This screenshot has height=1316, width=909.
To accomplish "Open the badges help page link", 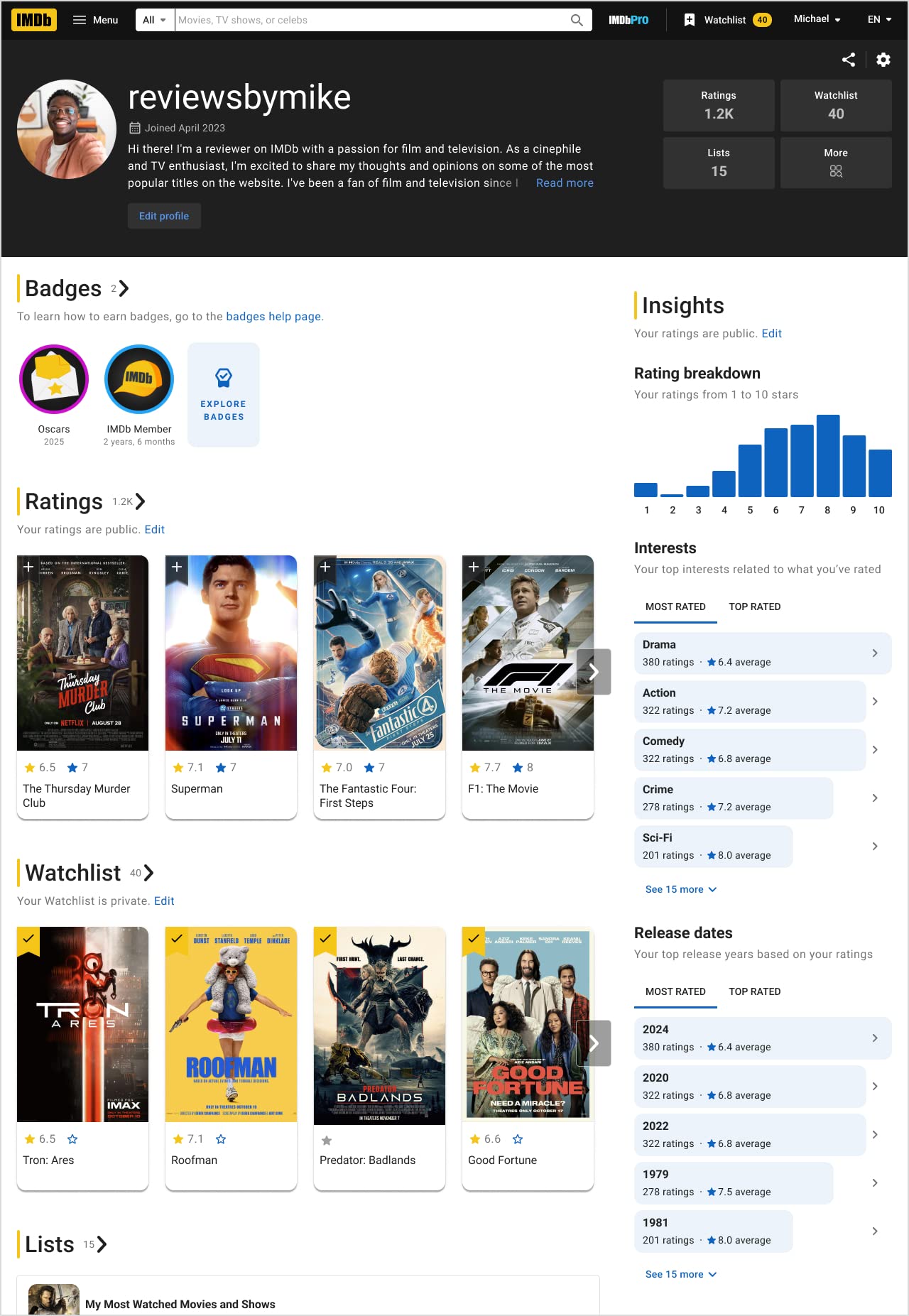I will [x=273, y=316].
